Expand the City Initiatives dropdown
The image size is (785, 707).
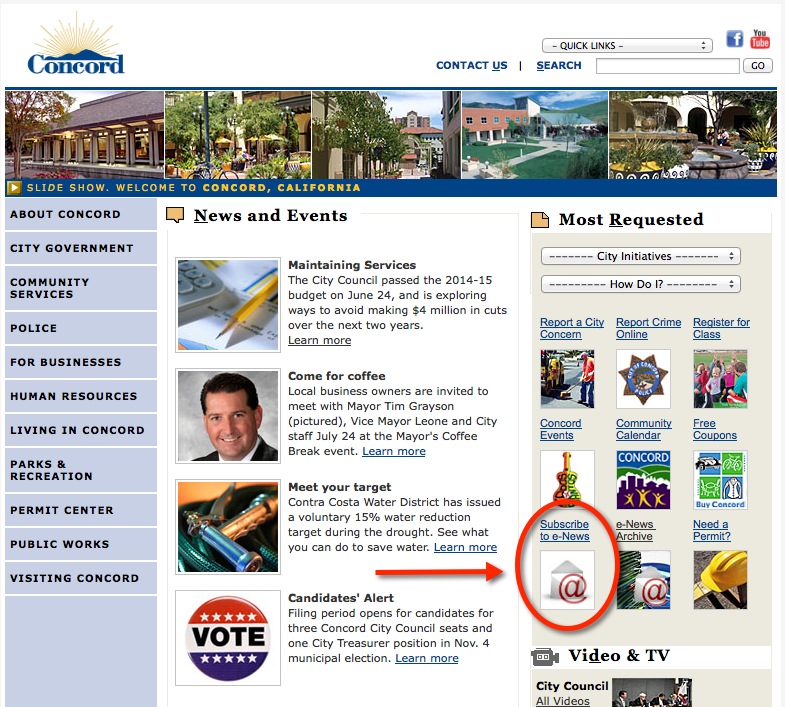coord(641,256)
